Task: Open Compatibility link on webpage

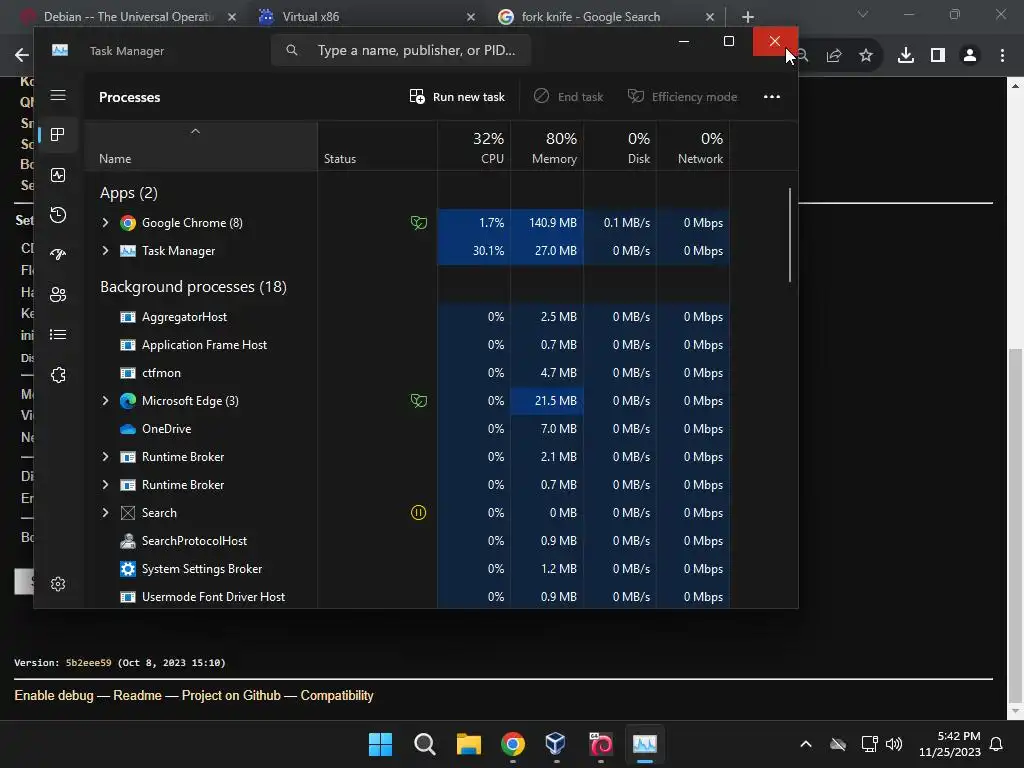Action: (x=337, y=696)
